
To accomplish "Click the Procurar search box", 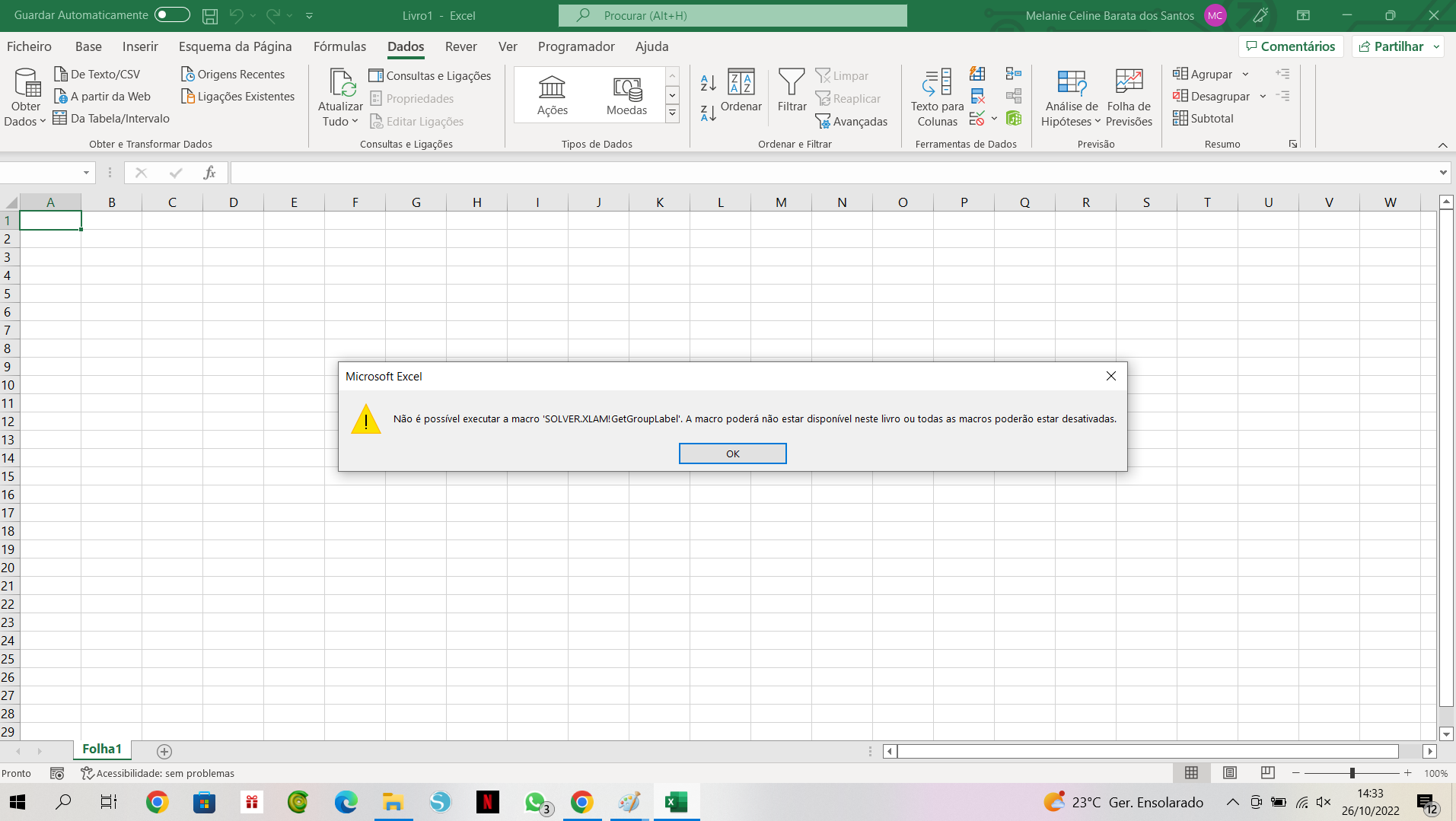I will 732,15.
